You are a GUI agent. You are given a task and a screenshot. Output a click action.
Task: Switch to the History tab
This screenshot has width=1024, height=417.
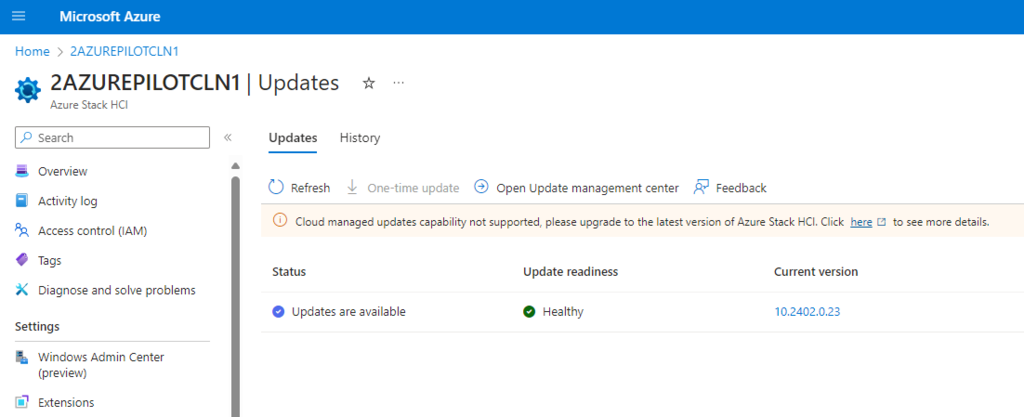click(x=360, y=138)
